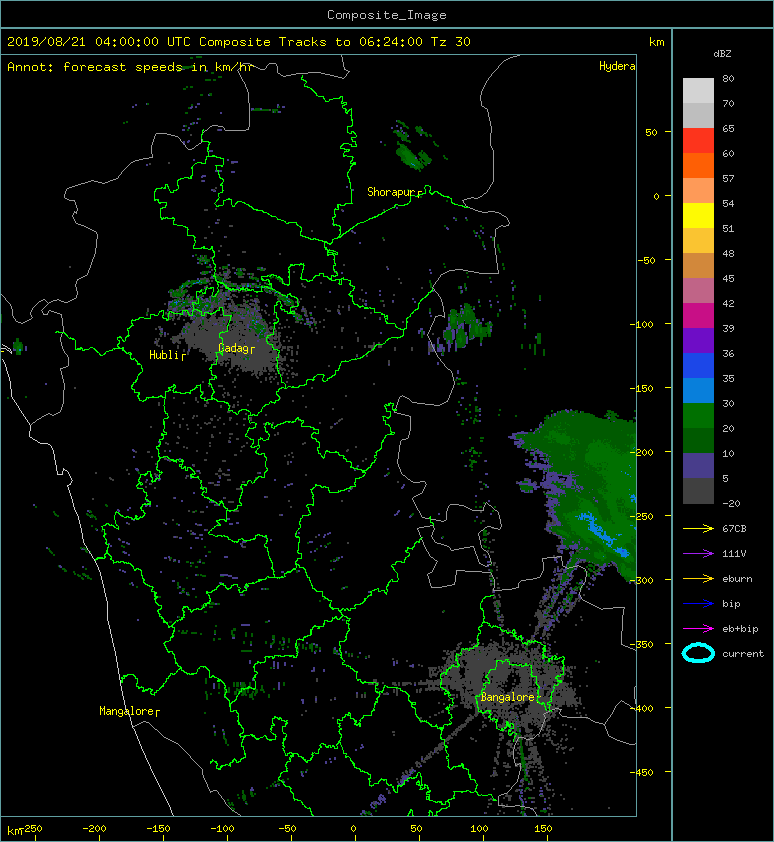Click the Mangalore city label
Viewport: 774px width, 842px height.
point(129,711)
